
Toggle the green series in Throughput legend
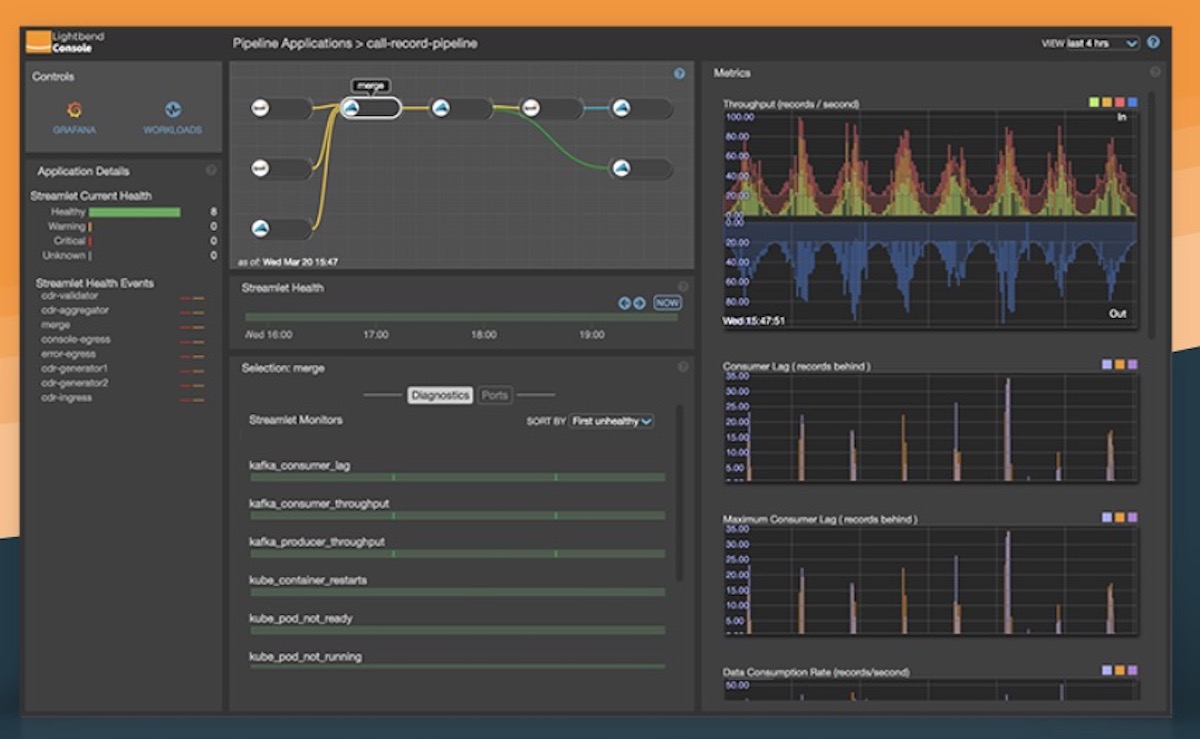click(1094, 101)
